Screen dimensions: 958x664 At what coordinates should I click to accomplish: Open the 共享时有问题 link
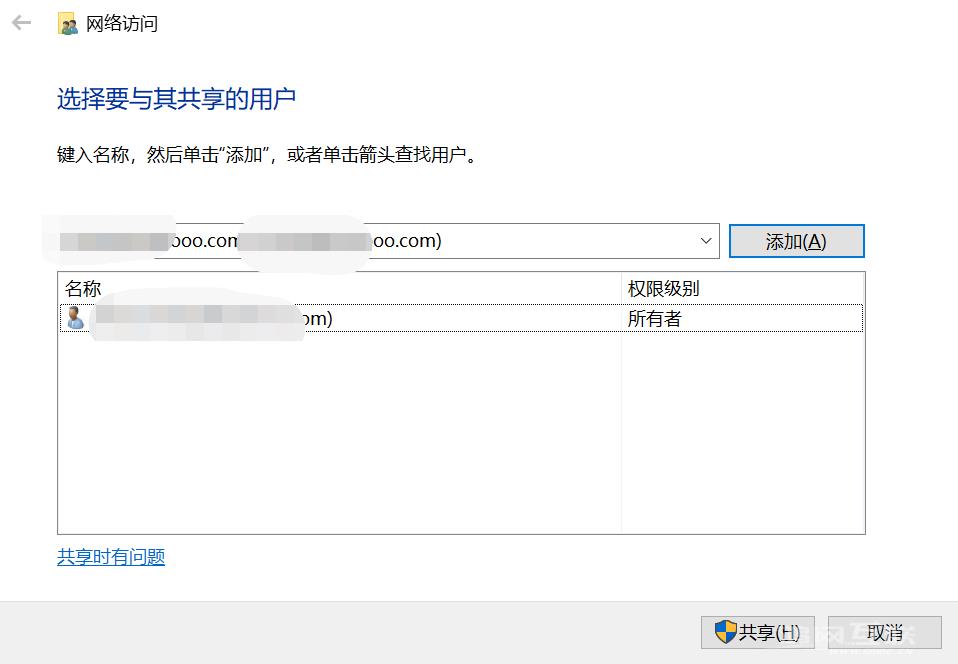(x=110, y=556)
